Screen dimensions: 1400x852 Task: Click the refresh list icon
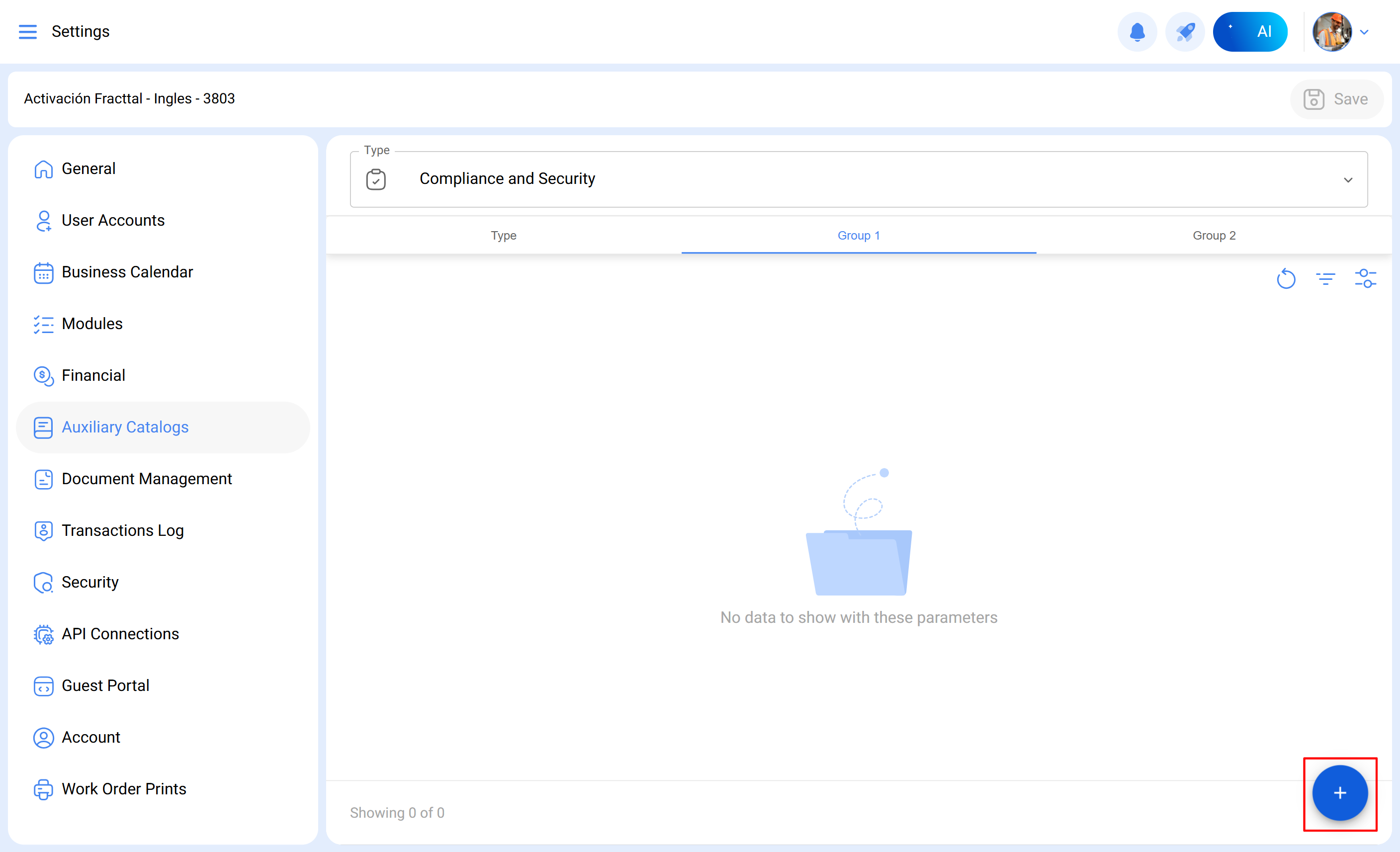1286,279
